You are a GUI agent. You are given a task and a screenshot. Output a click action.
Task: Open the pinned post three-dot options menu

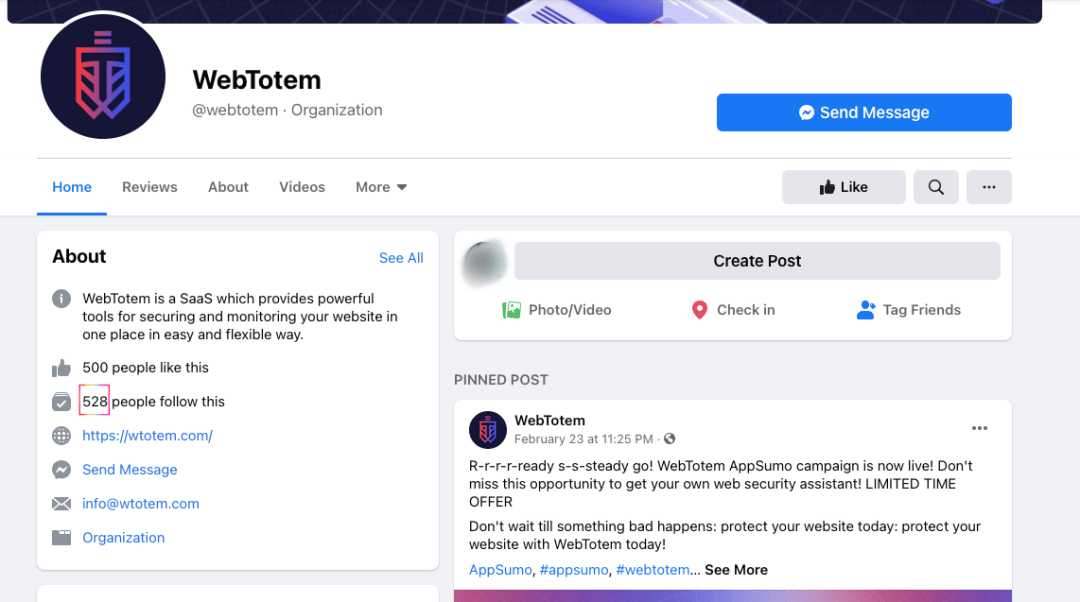pos(979,428)
